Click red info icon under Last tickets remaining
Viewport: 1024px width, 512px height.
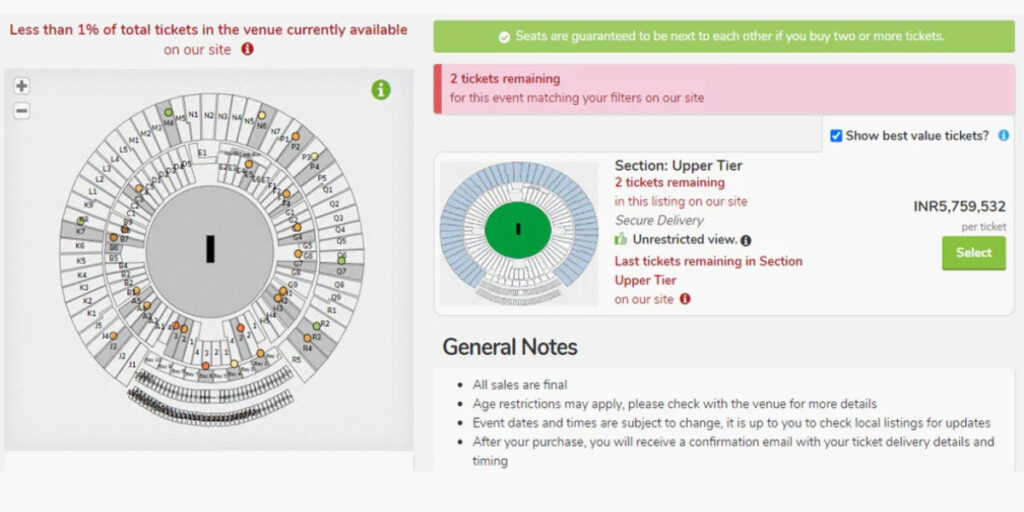pos(684,299)
